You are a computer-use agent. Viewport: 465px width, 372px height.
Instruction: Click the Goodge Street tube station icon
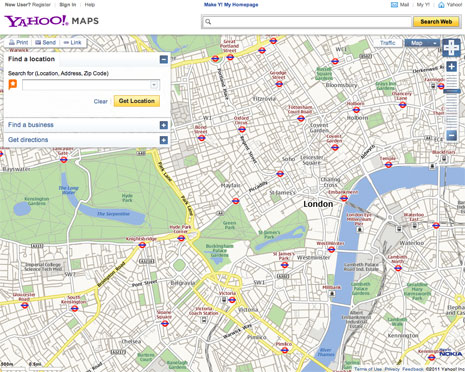click(279, 84)
